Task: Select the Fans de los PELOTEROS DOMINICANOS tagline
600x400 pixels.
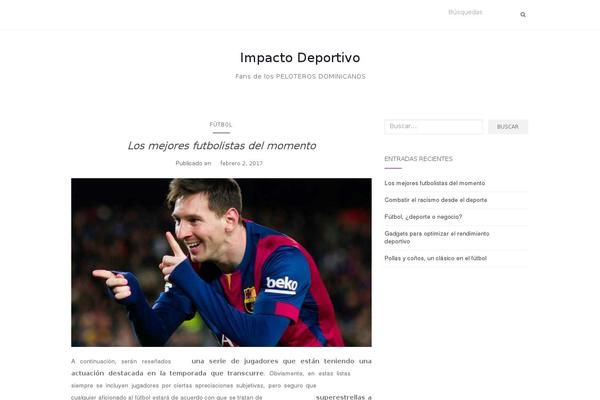Action: click(x=300, y=77)
